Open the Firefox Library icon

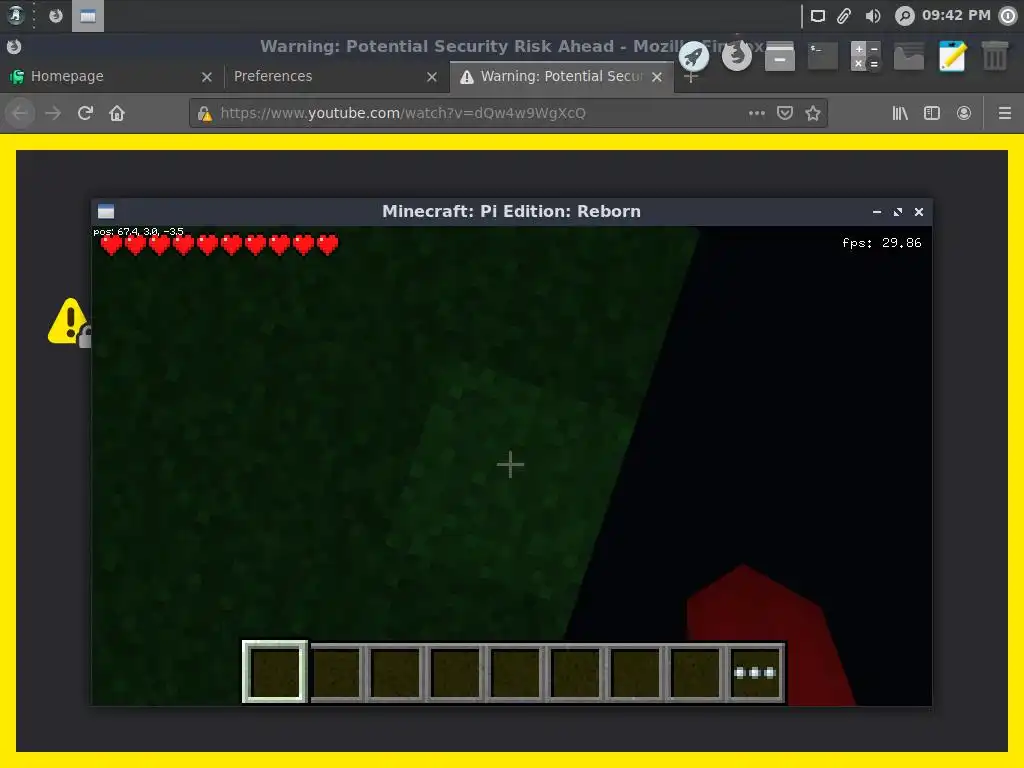coord(900,113)
